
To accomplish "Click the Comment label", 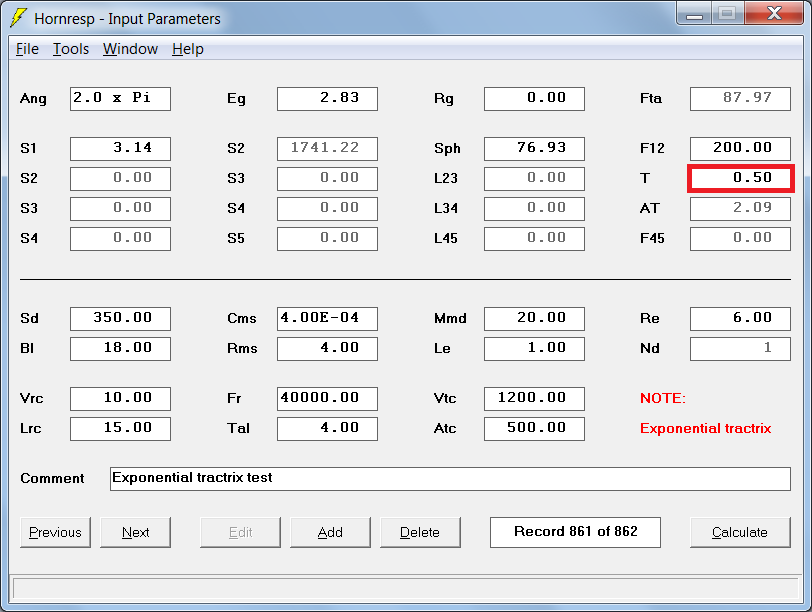I will (52, 478).
